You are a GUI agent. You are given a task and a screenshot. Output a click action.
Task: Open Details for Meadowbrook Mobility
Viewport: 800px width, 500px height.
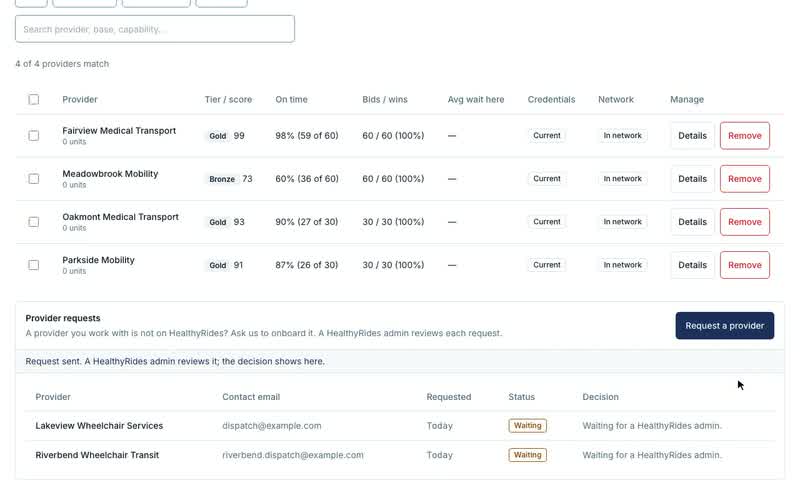[692, 179]
